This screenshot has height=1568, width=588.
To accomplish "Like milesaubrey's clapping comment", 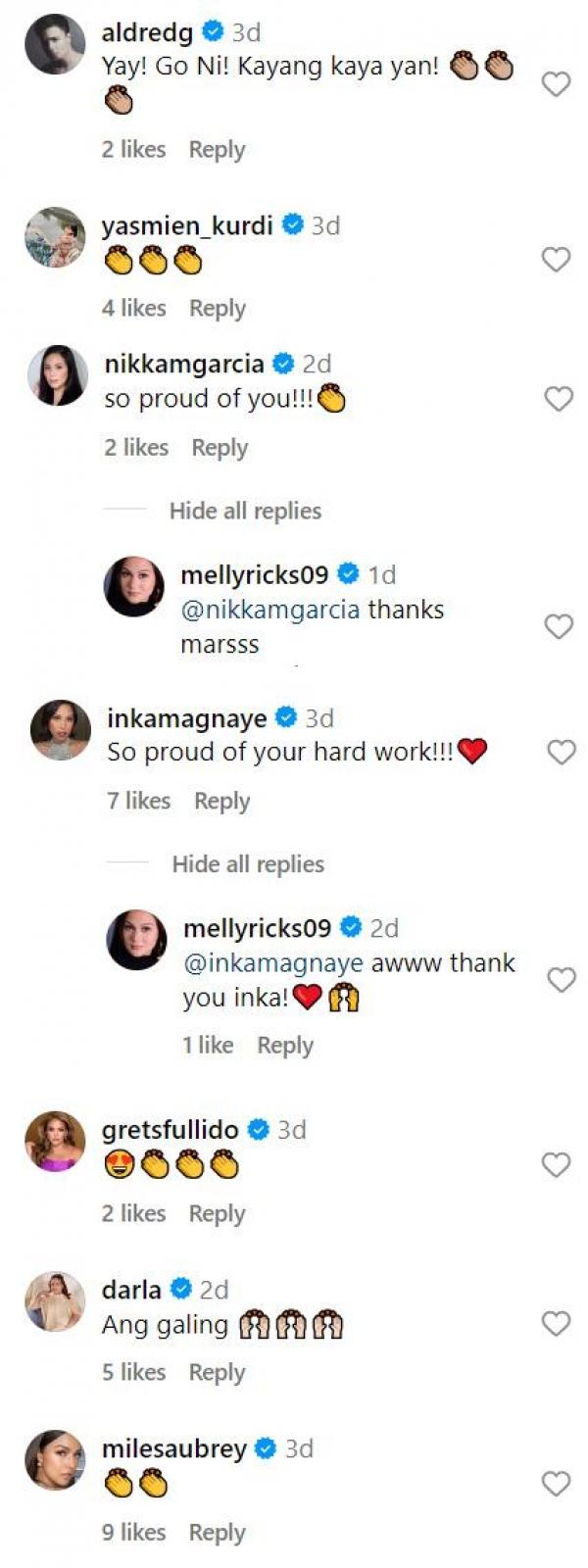I will click(556, 1485).
